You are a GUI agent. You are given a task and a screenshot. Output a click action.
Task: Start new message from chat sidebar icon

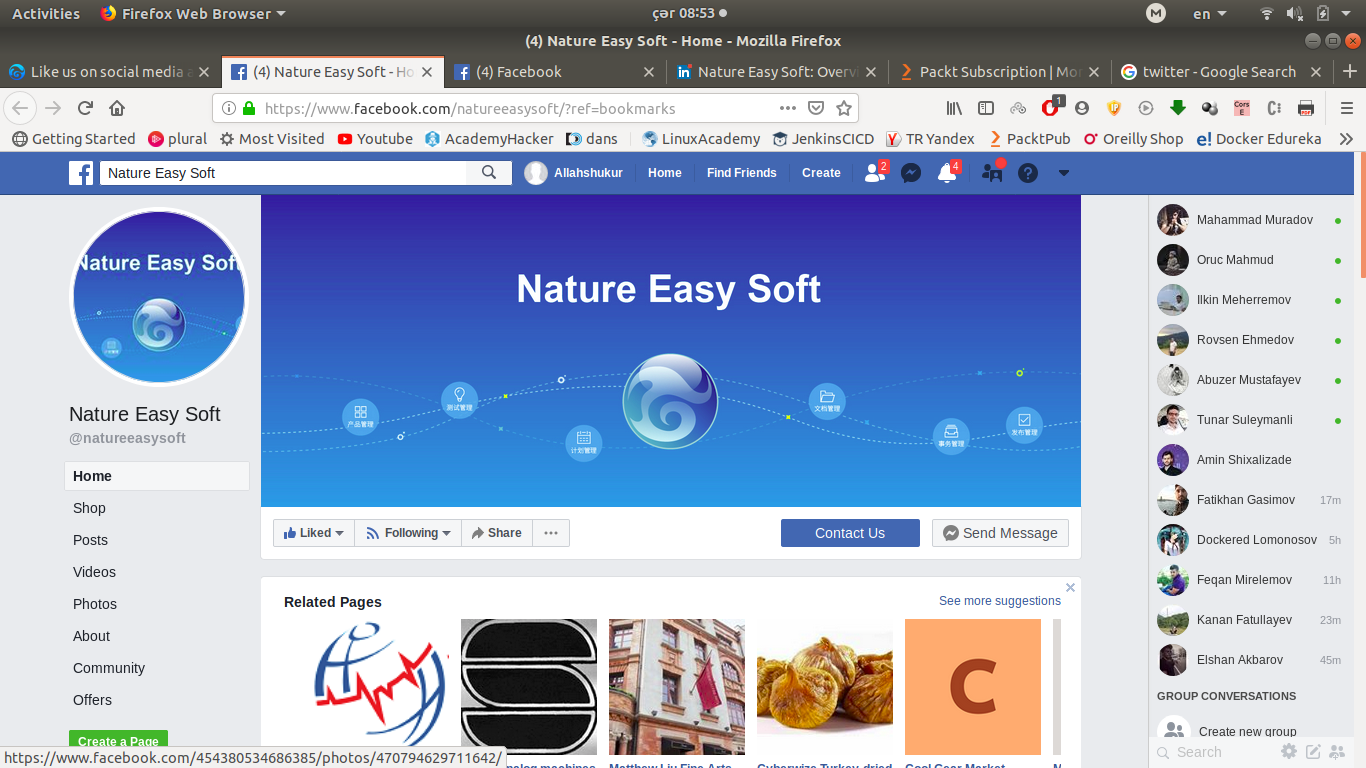1313,752
